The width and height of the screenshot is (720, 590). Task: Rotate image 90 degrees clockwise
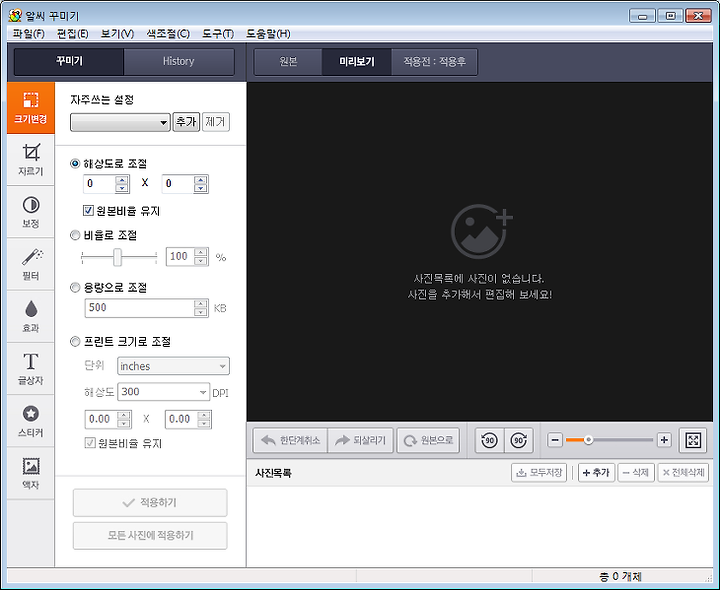(519, 440)
